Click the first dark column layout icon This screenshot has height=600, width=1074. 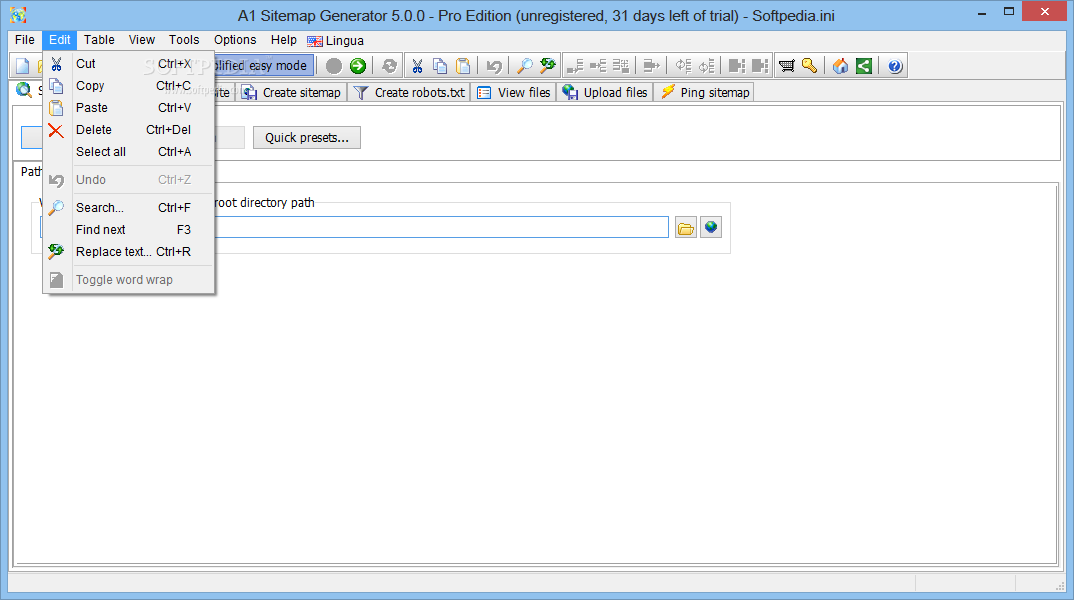pyautogui.click(x=736, y=66)
